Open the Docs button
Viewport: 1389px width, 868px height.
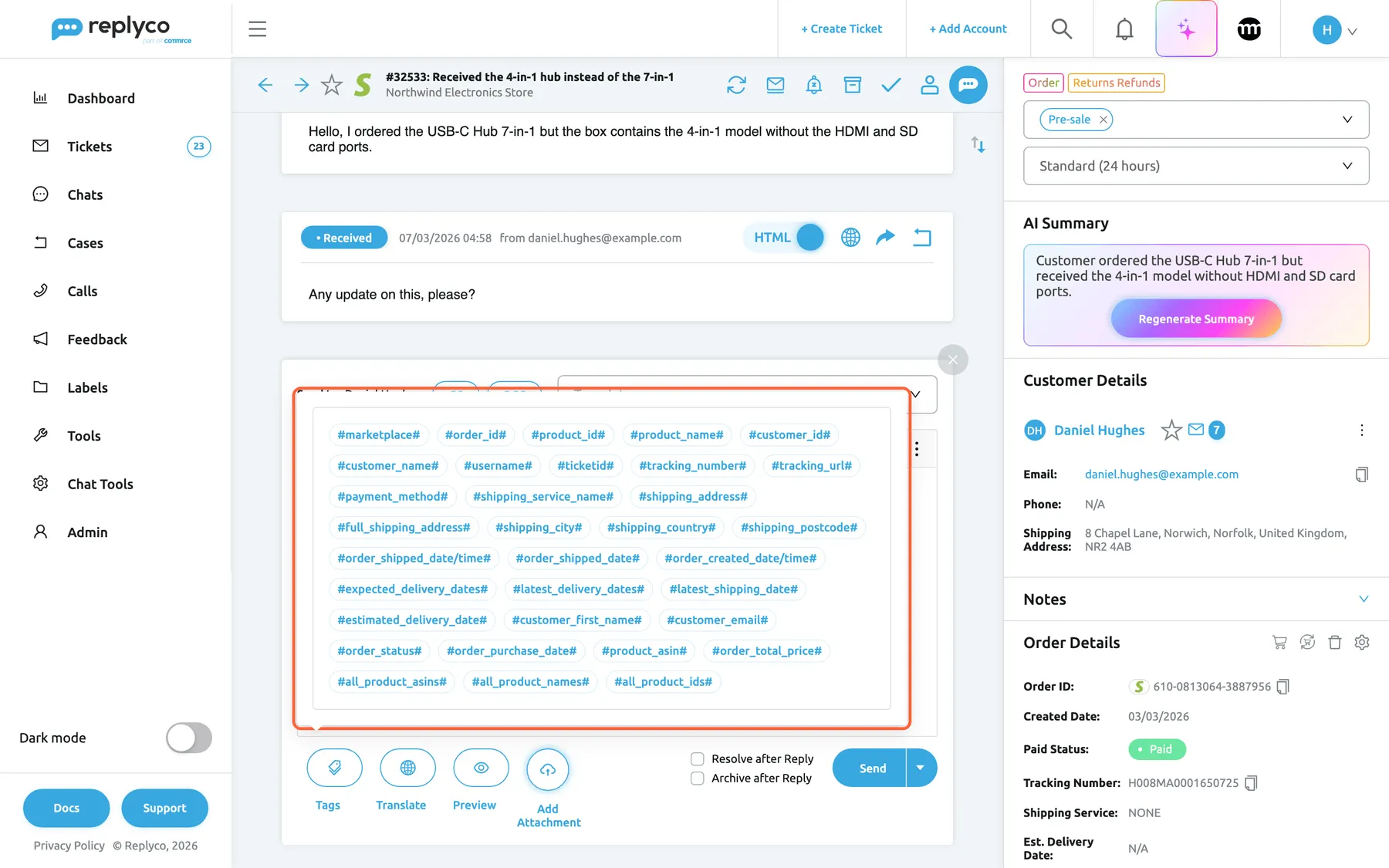tap(66, 808)
